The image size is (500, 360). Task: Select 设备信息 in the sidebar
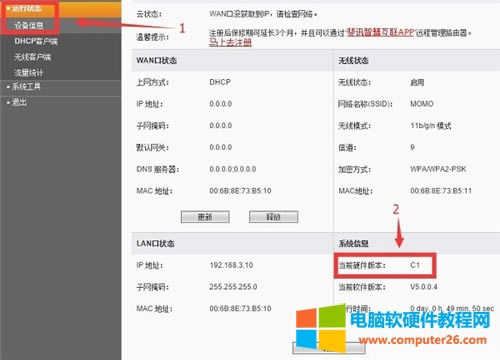pyautogui.click(x=29, y=25)
